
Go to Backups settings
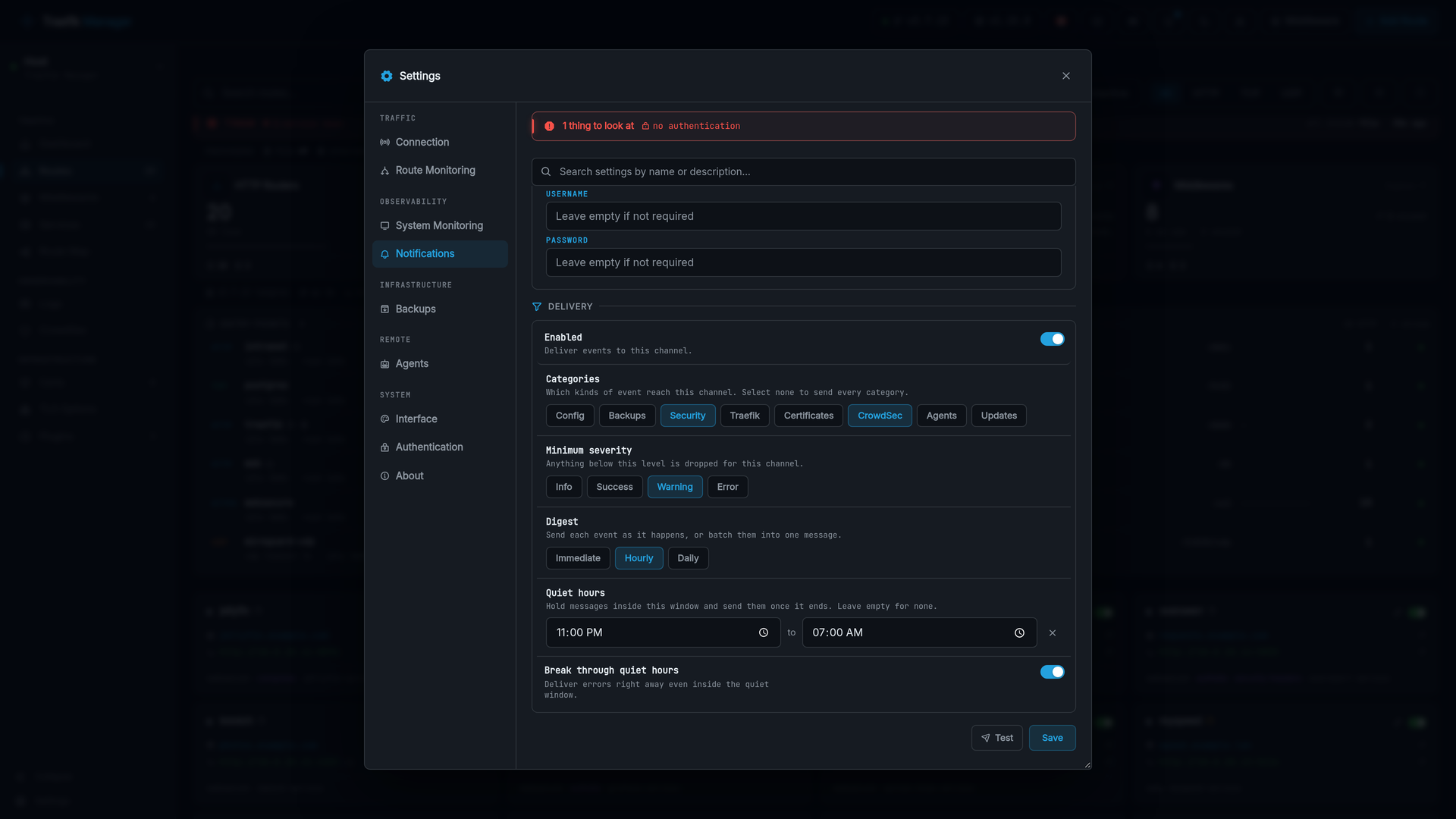point(440,309)
